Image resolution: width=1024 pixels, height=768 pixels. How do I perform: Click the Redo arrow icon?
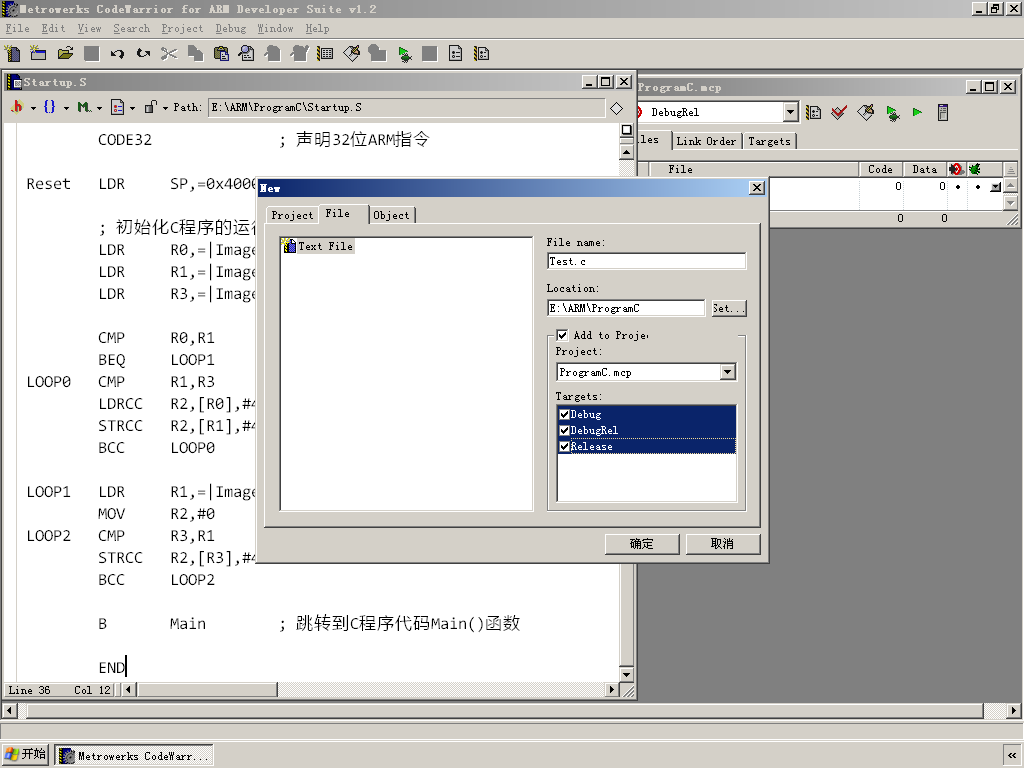143,54
